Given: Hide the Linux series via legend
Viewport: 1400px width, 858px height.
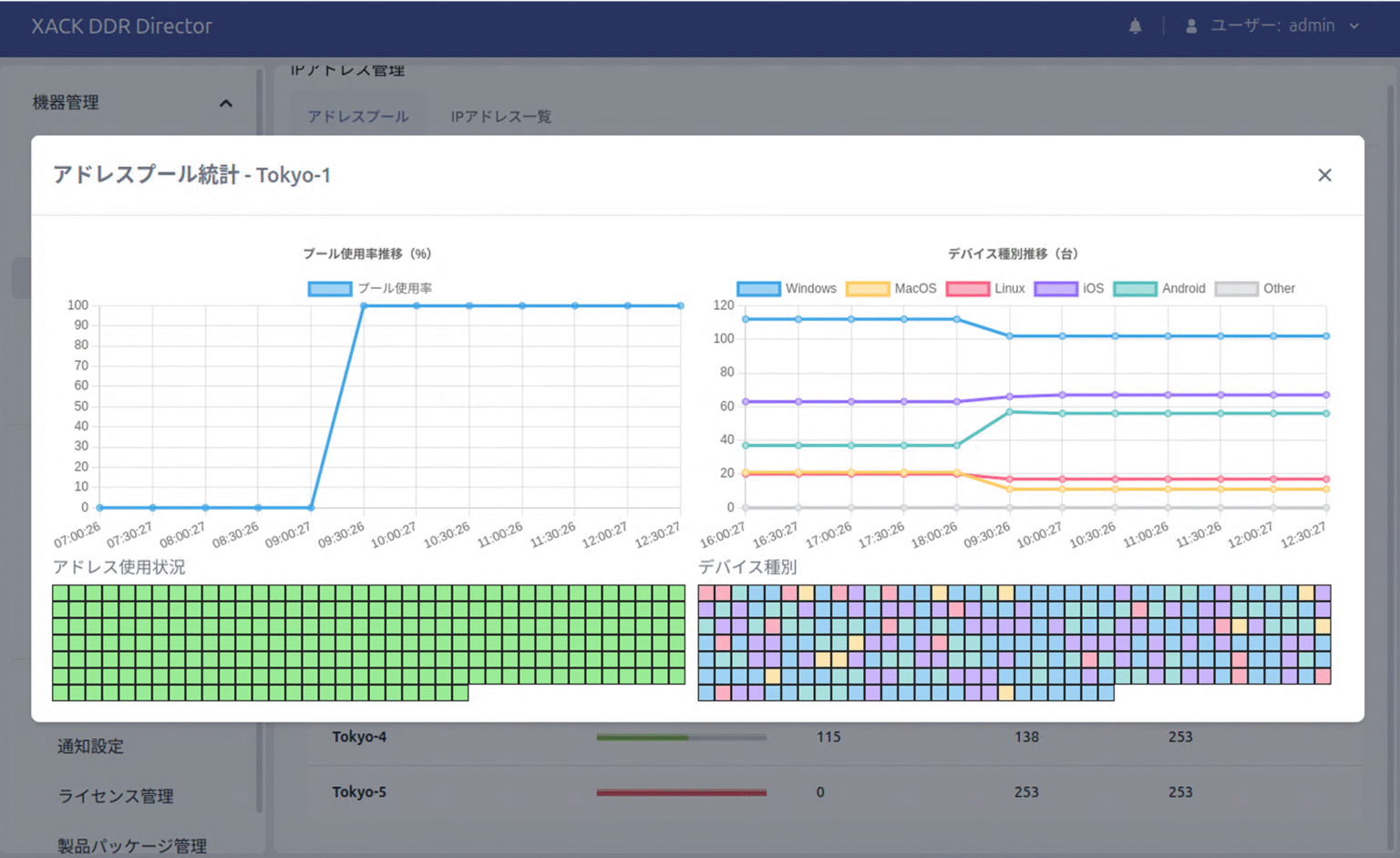Looking at the screenshot, I should point(986,288).
